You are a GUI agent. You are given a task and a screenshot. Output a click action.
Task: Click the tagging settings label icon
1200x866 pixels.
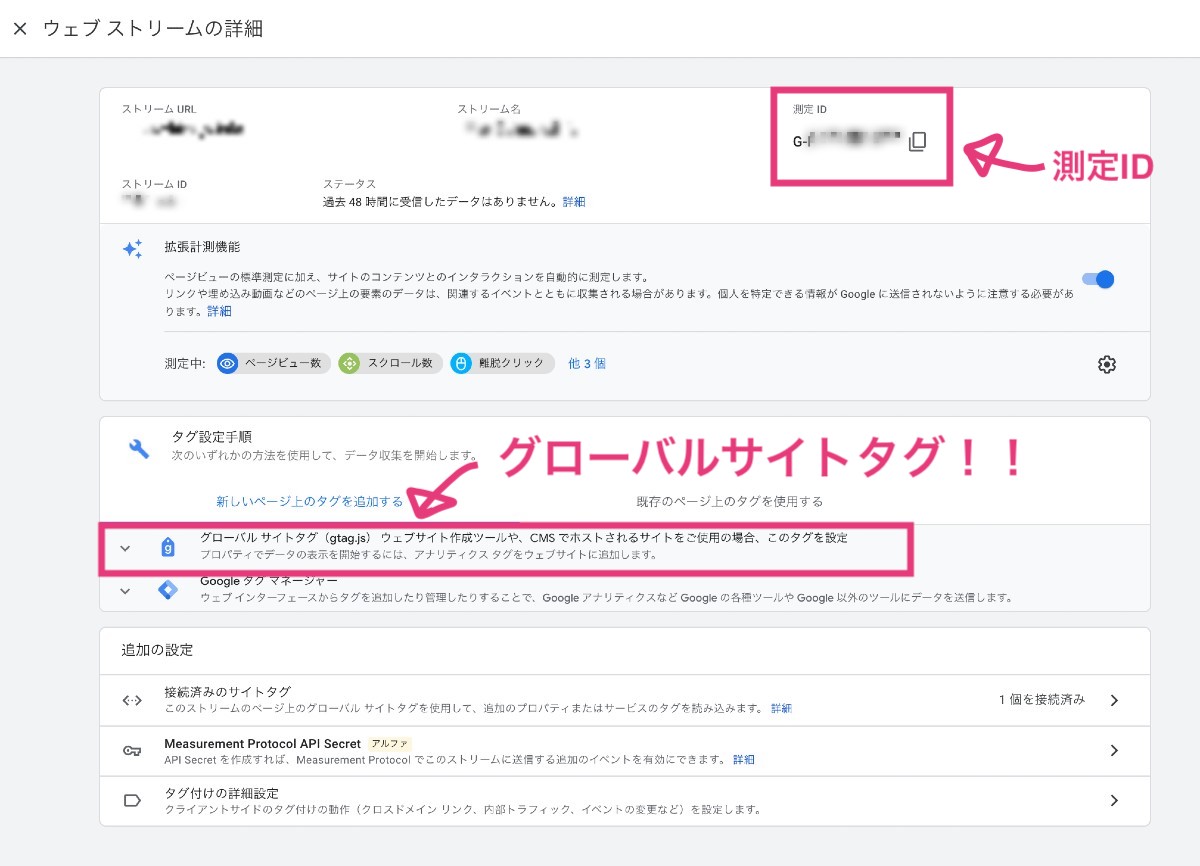point(132,800)
